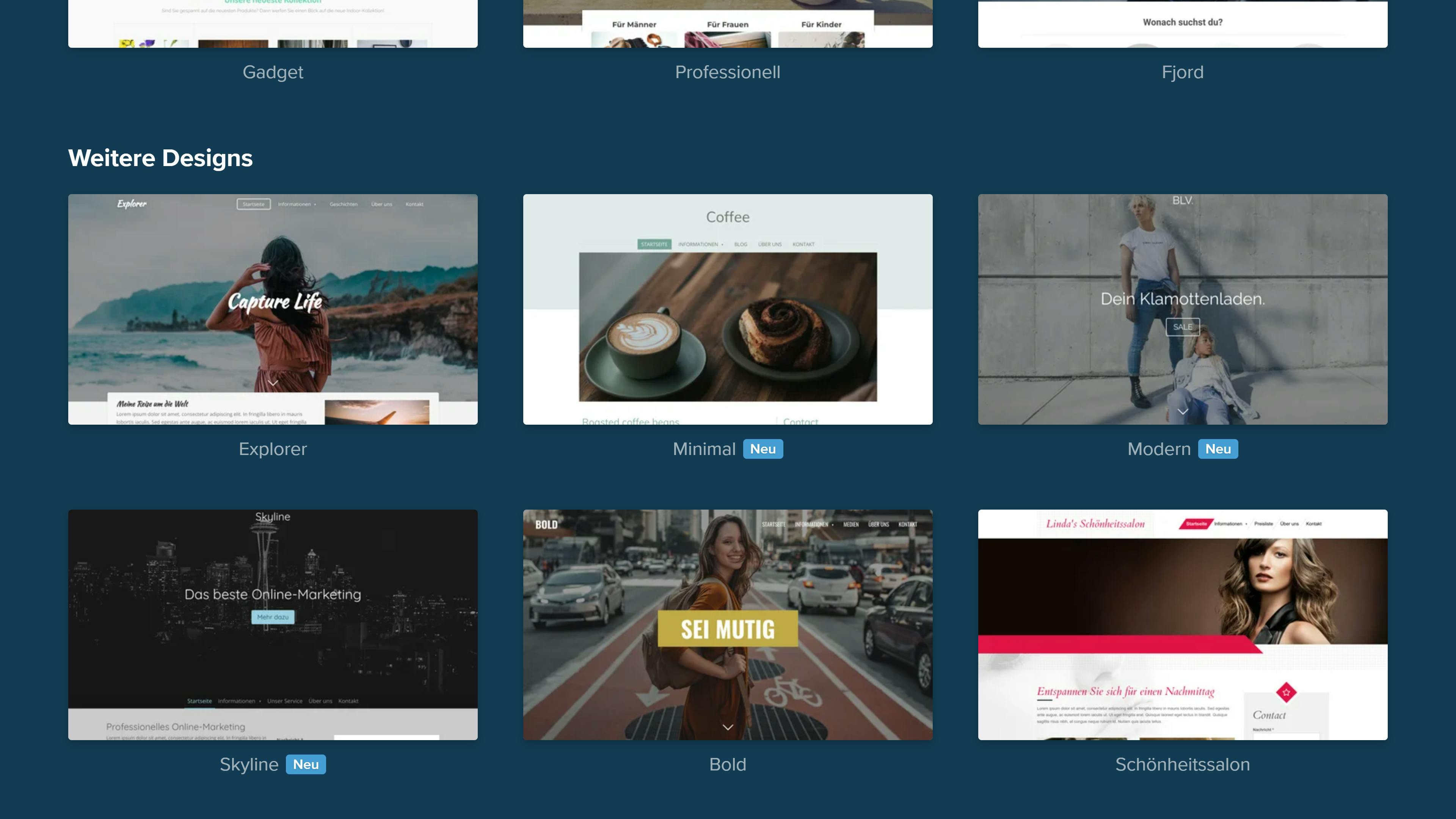Viewport: 1456px width, 819px height.
Task: Click the Schönheitssalon design name
Action: 1183,764
